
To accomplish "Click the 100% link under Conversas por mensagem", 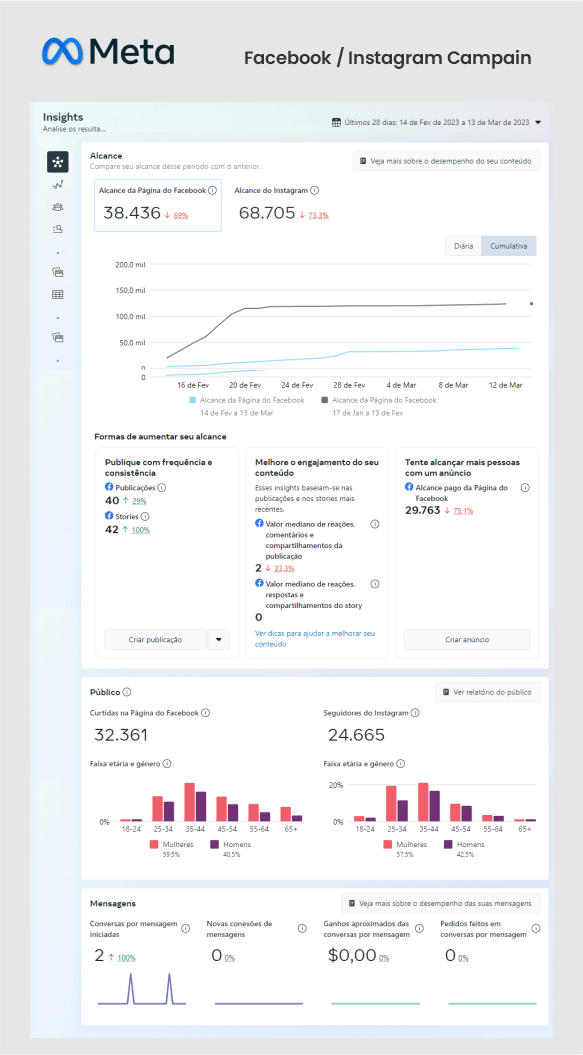I will pos(127,958).
